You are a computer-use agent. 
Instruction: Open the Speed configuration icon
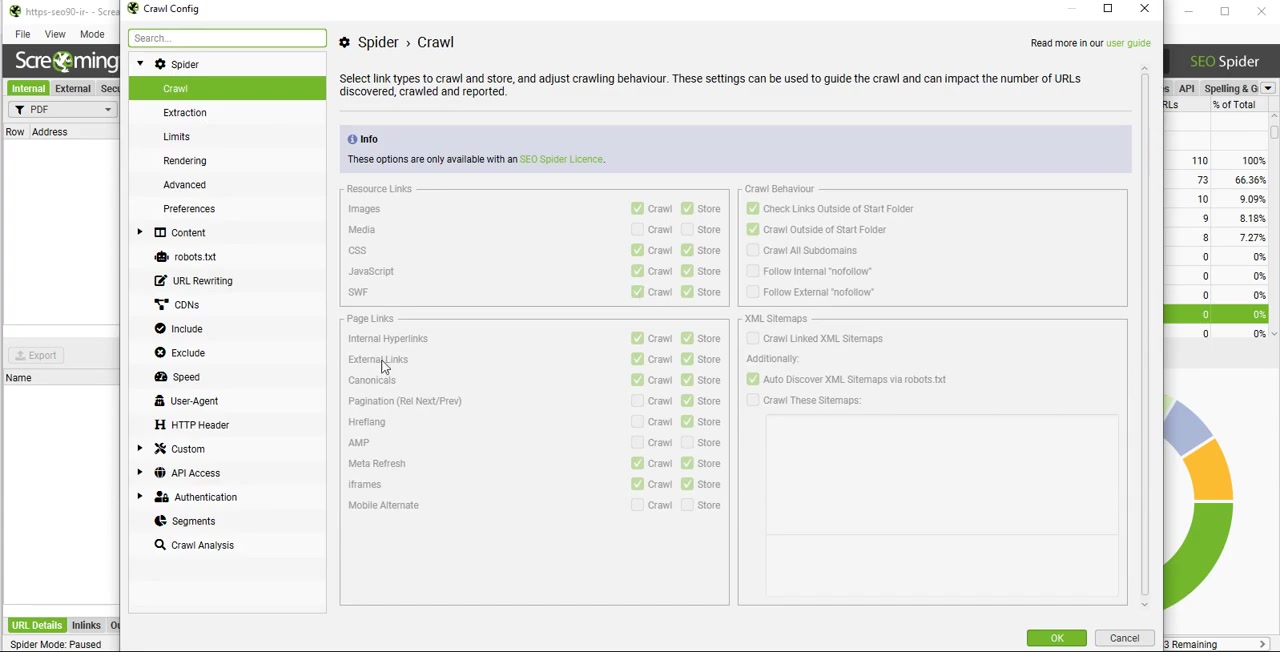pos(160,377)
